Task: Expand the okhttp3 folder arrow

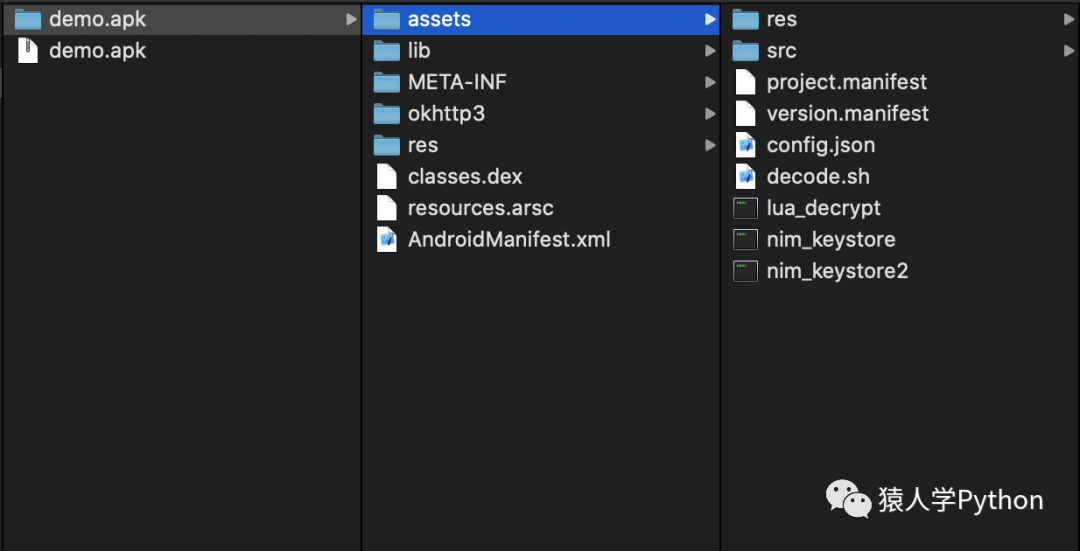Action: click(x=710, y=114)
